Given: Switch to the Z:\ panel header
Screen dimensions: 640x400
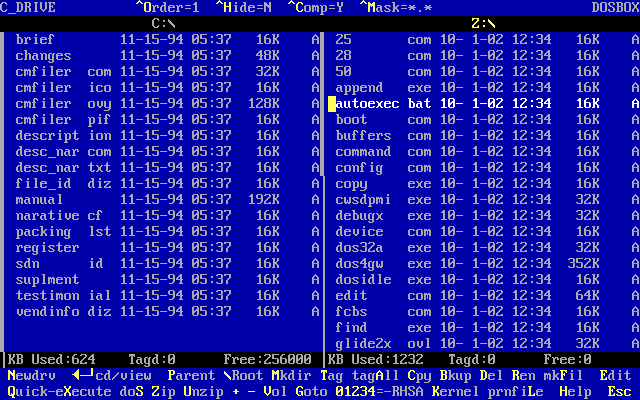Looking at the screenshot, I should (x=483, y=22).
